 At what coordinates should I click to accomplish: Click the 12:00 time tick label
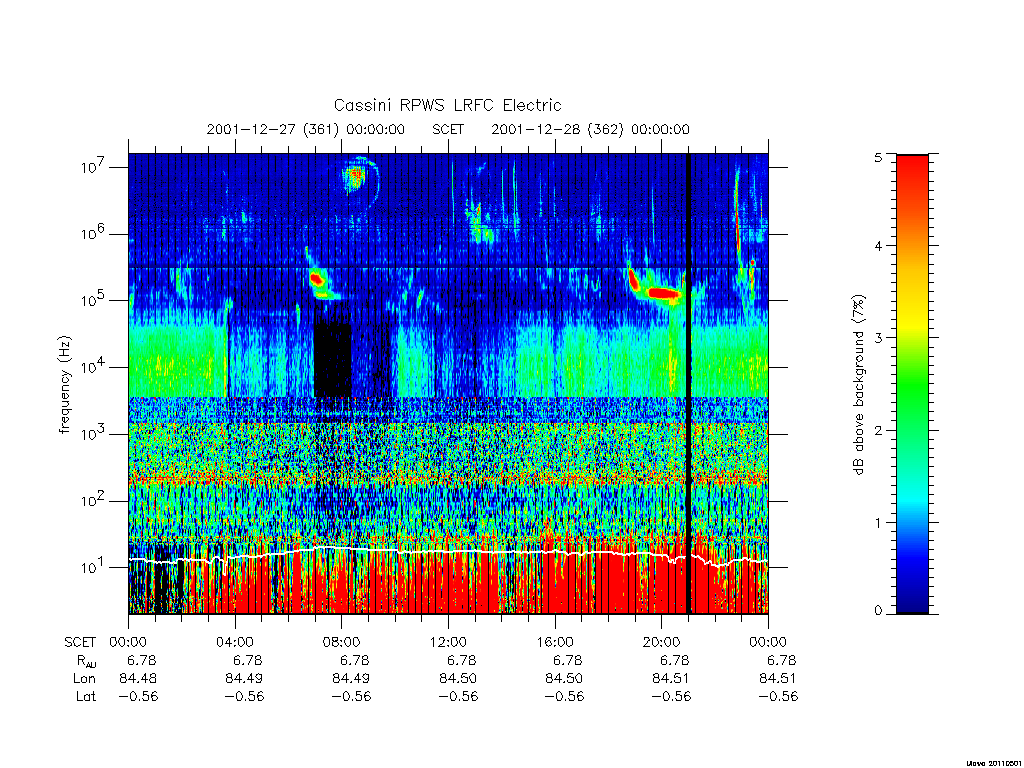pos(448,642)
